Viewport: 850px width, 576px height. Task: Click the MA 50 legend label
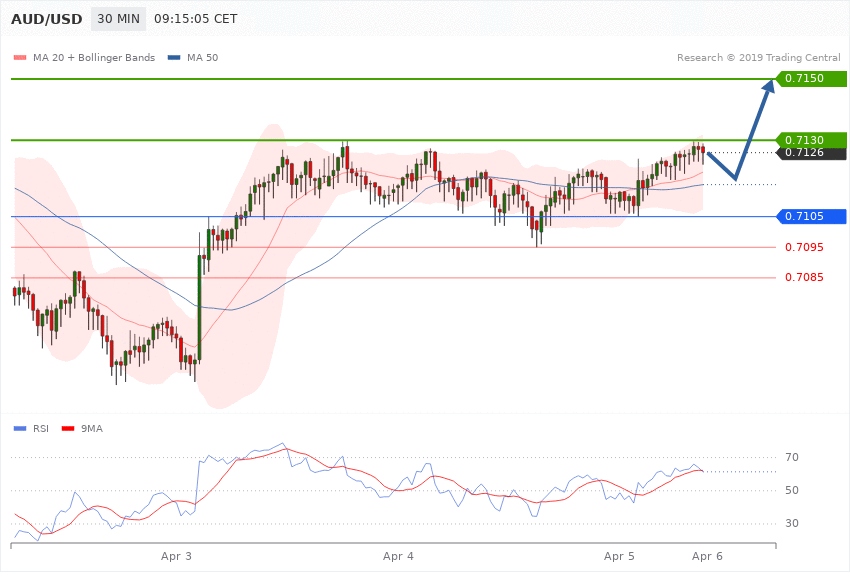[x=202, y=58]
